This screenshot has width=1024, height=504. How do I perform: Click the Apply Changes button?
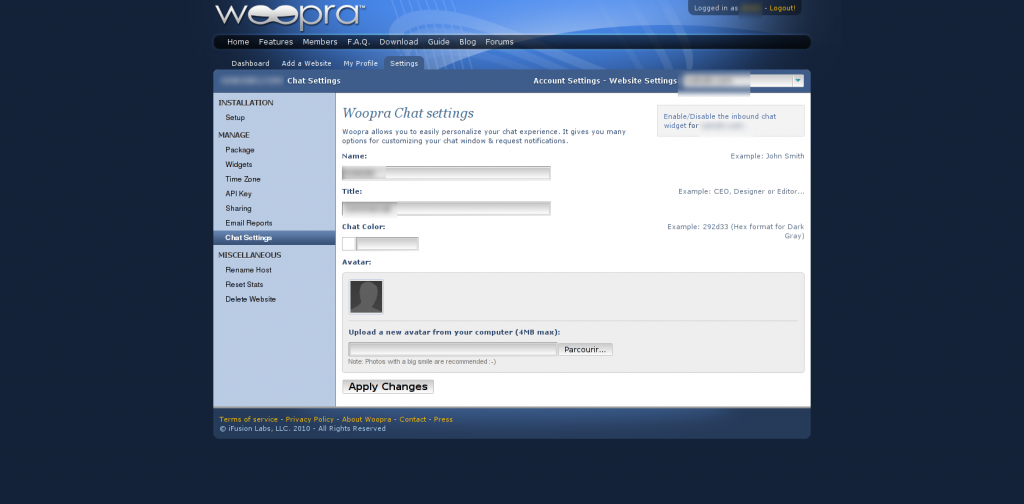point(388,386)
